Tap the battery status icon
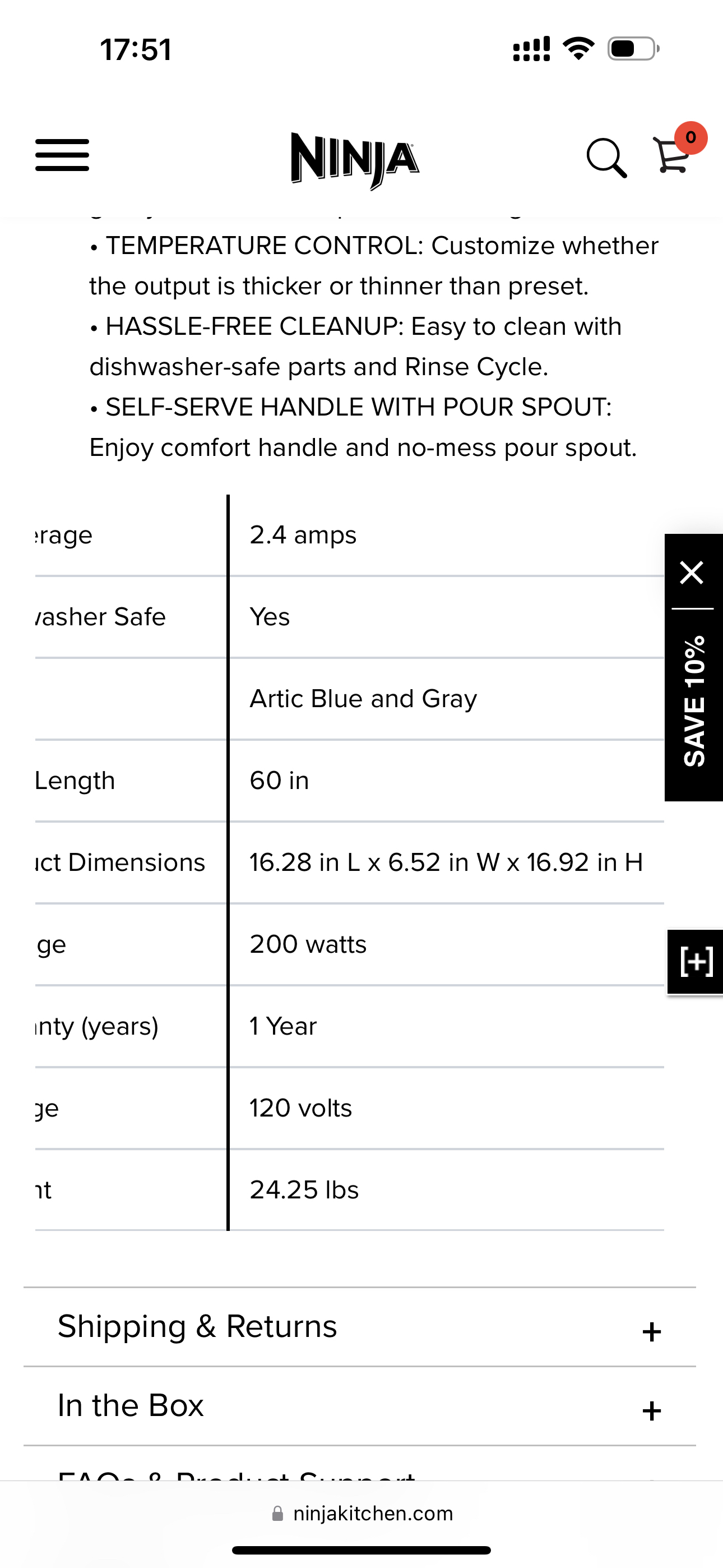 pyautogui.click(x=633, y=49)
